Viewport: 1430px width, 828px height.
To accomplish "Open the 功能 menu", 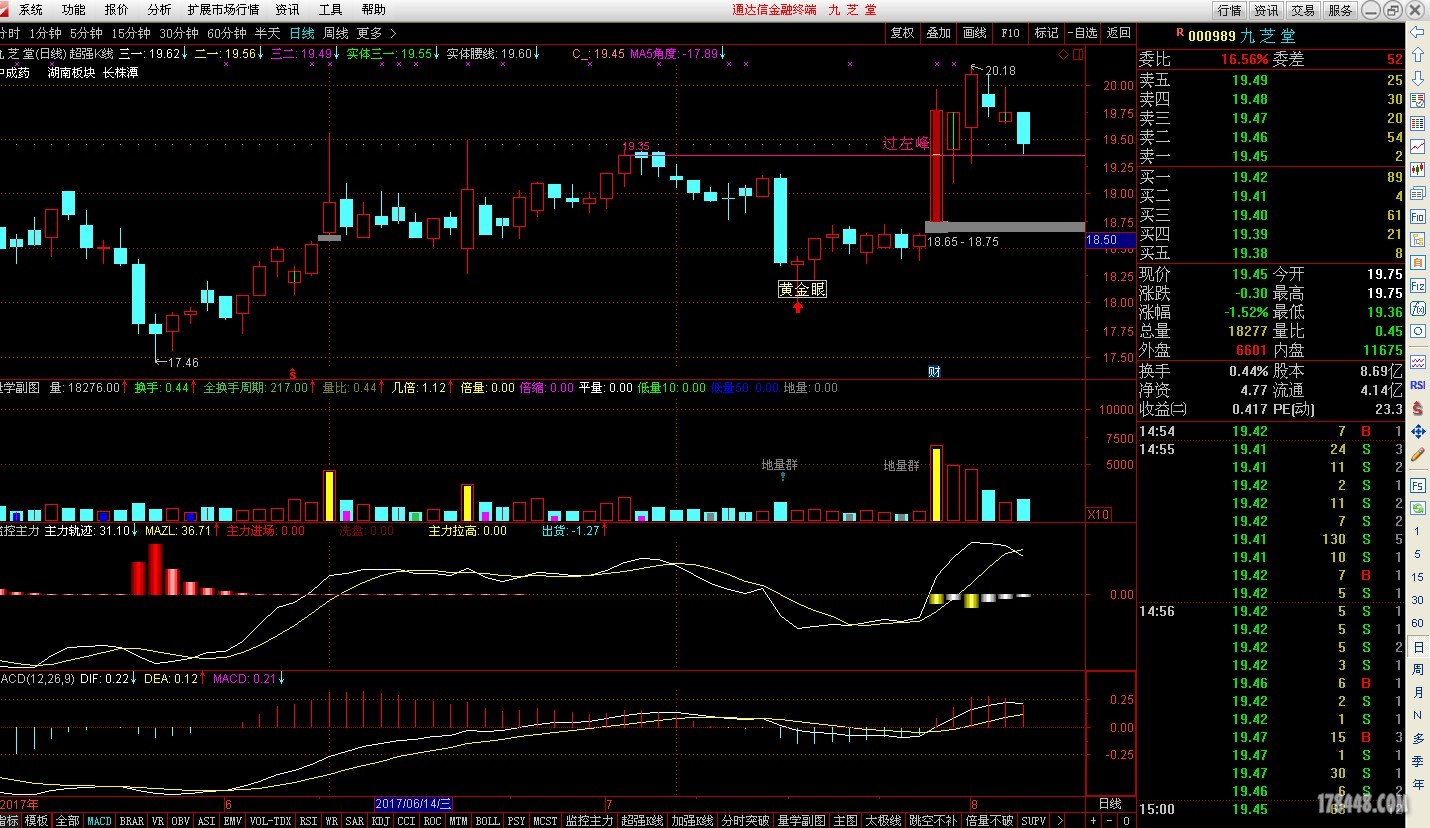I will pyautogui.click(x=73, y=10).
